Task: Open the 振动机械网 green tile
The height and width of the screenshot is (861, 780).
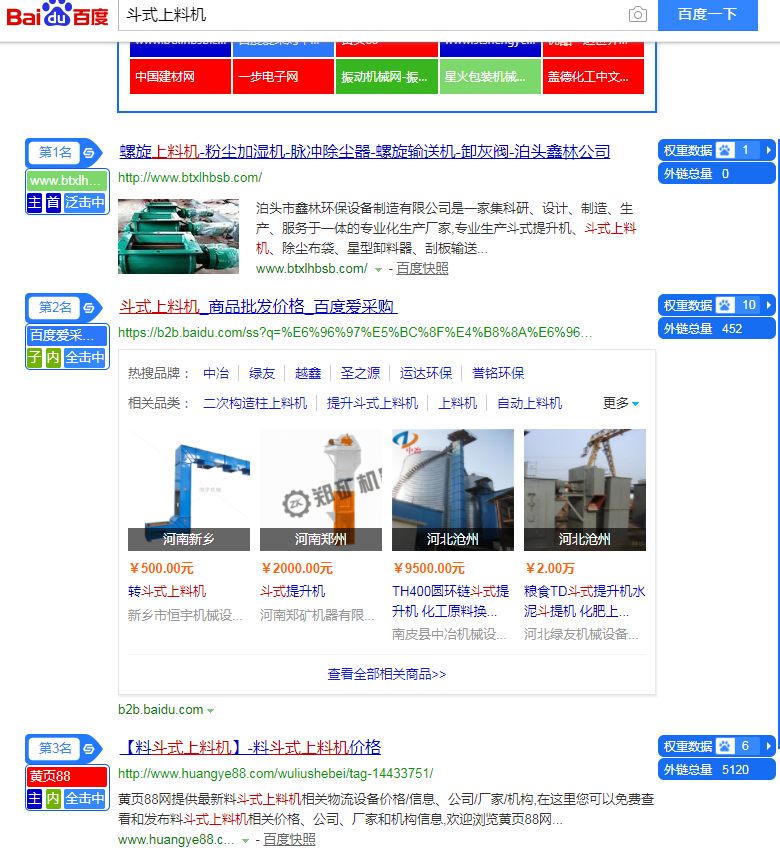Action: pyautogui.click(x=387, y=76)
